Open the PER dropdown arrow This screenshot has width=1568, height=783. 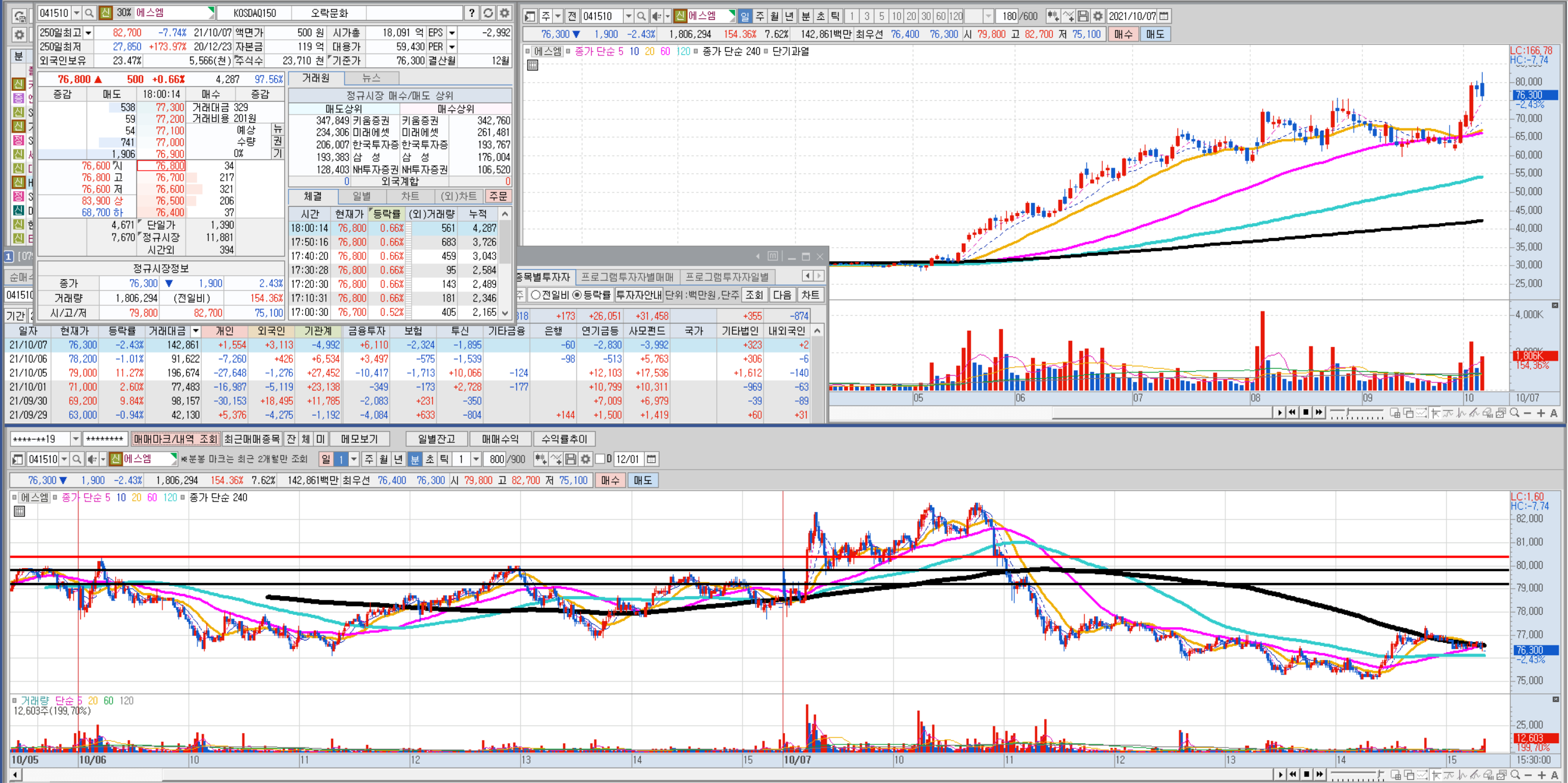[x=452, y=47]
